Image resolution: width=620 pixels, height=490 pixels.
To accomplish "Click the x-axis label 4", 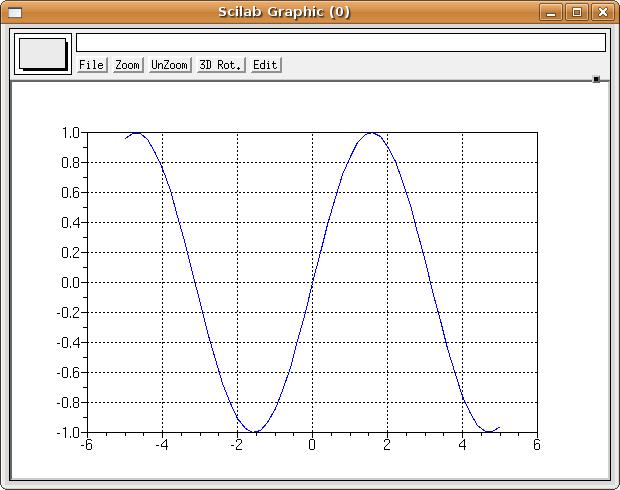I will coord(462,445).
